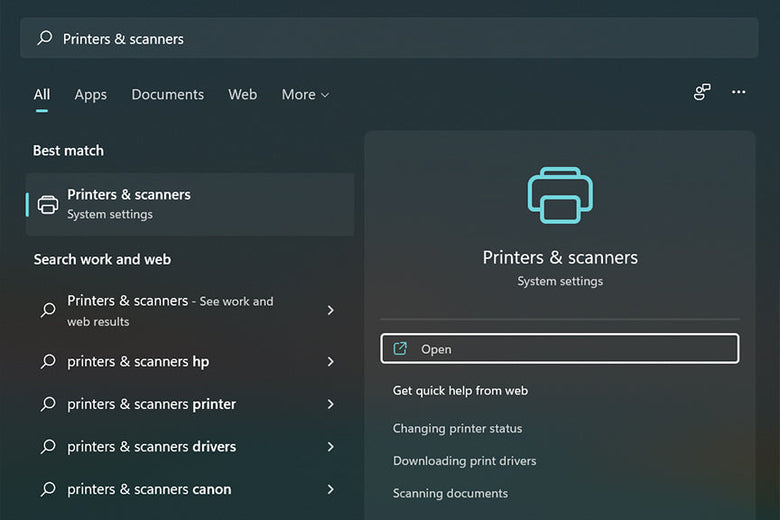The height and width of the screenshot is (520, 780).
Task: Click the Open external link icon
Action: click(400, 348)
